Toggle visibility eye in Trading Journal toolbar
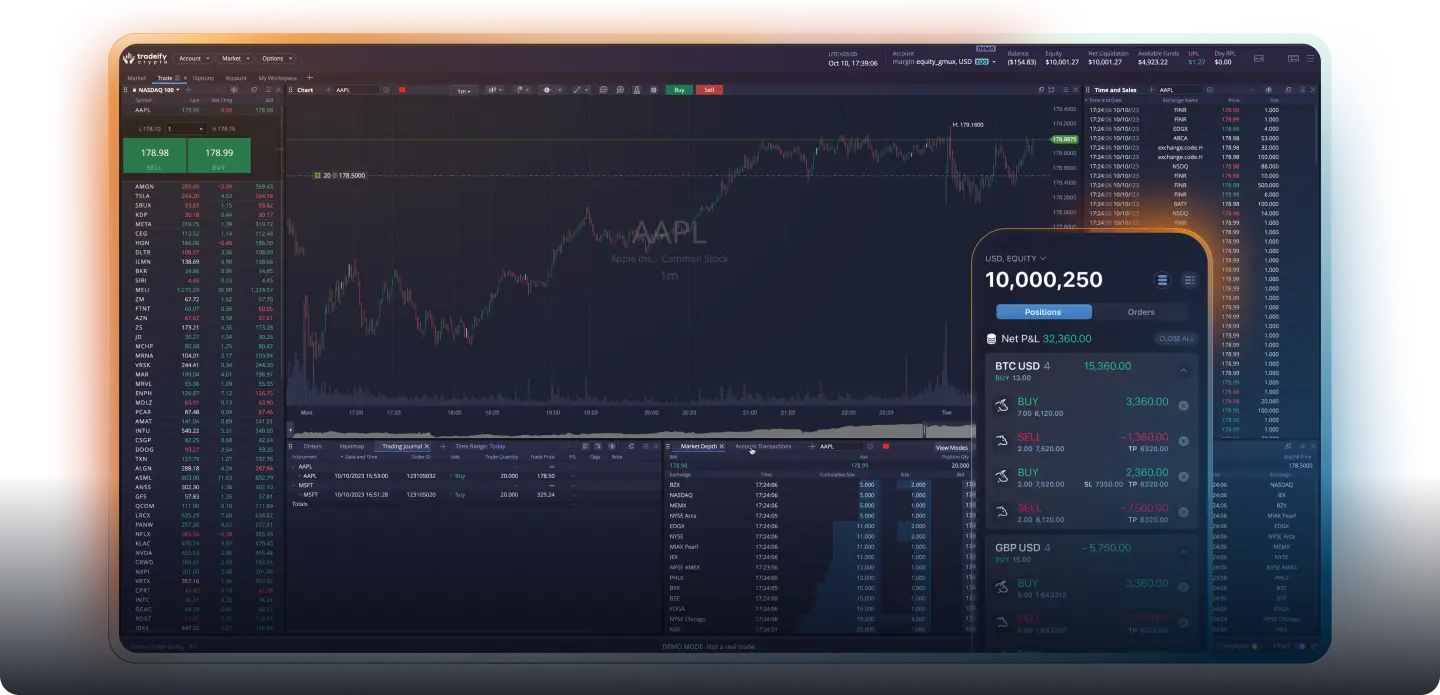This screenshot has width=1440, height=695. point(612,446)
